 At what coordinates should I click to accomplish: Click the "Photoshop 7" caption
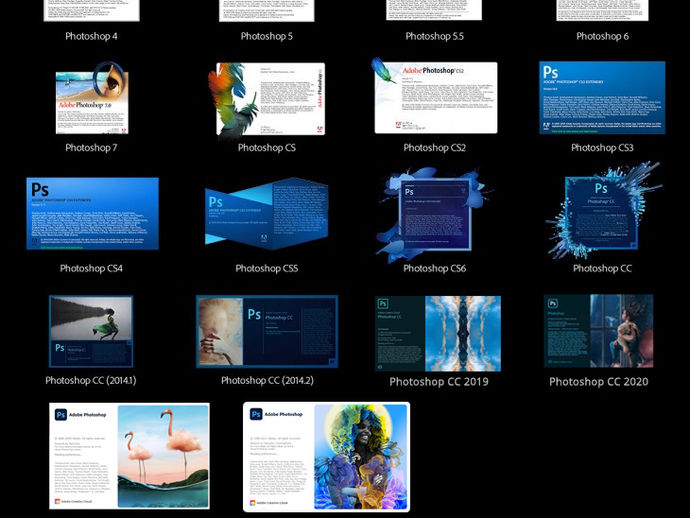(92, 148)
